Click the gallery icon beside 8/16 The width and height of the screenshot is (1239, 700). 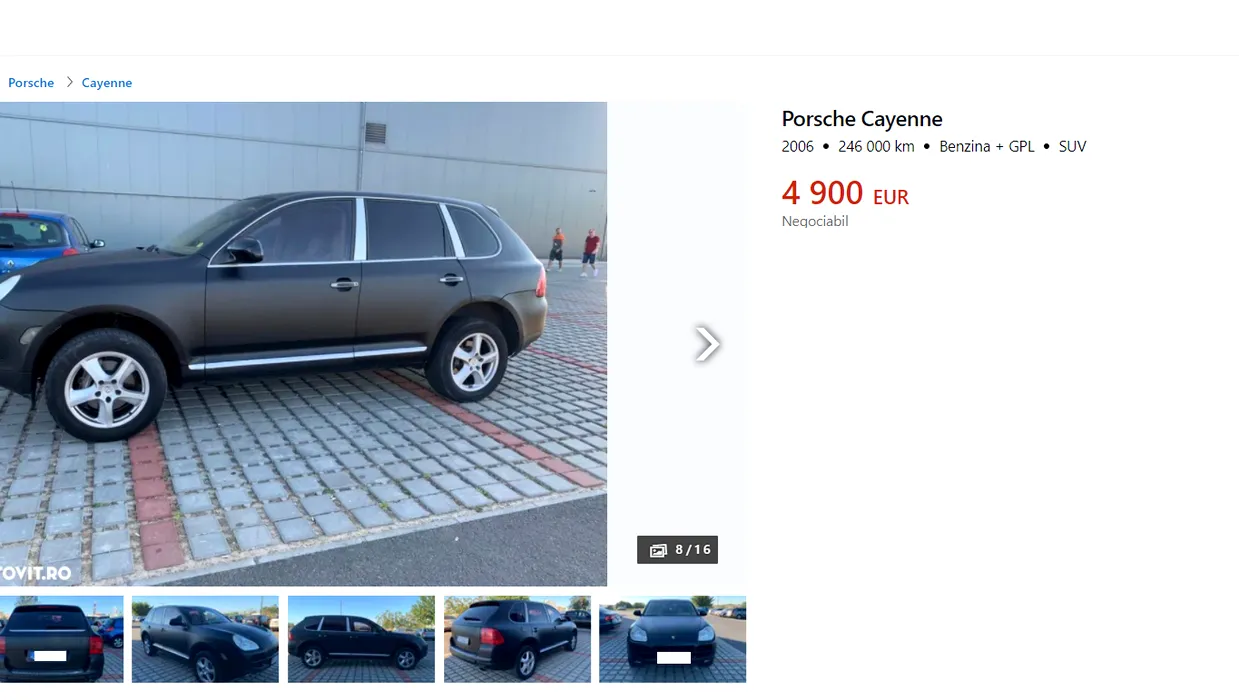point(658,550)
